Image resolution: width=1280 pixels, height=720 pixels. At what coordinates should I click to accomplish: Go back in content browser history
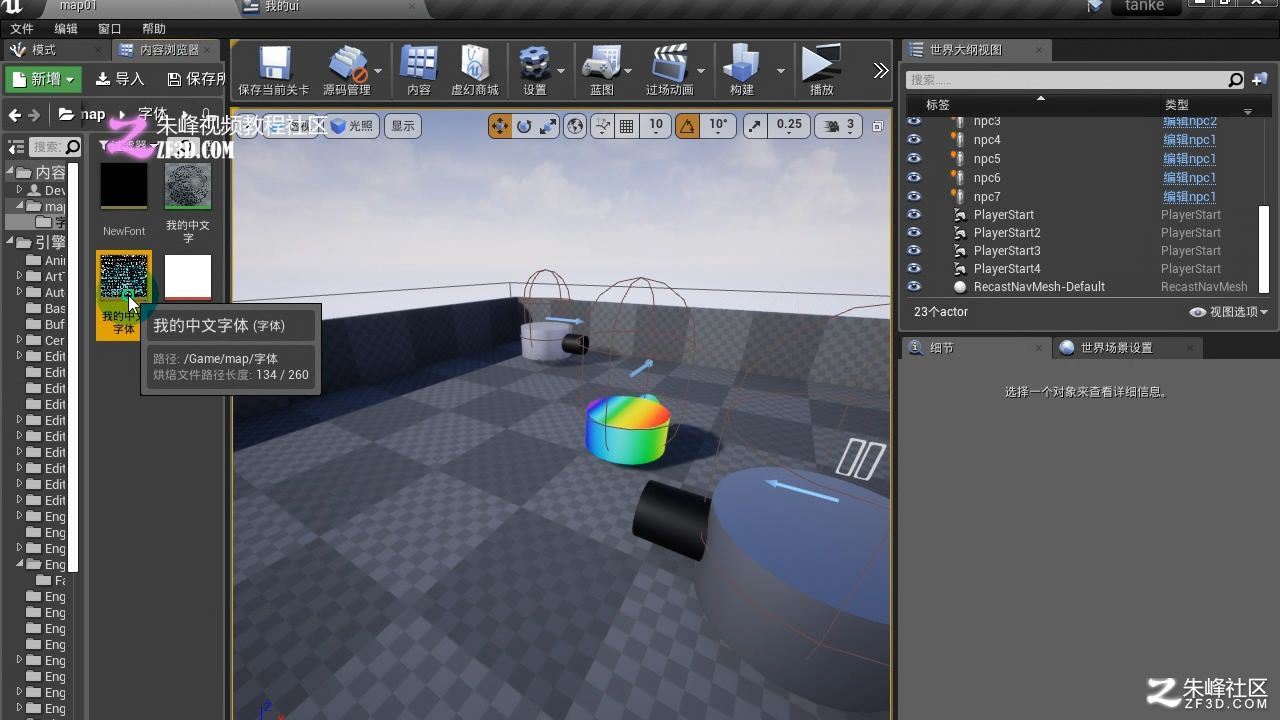coord(15,115)
